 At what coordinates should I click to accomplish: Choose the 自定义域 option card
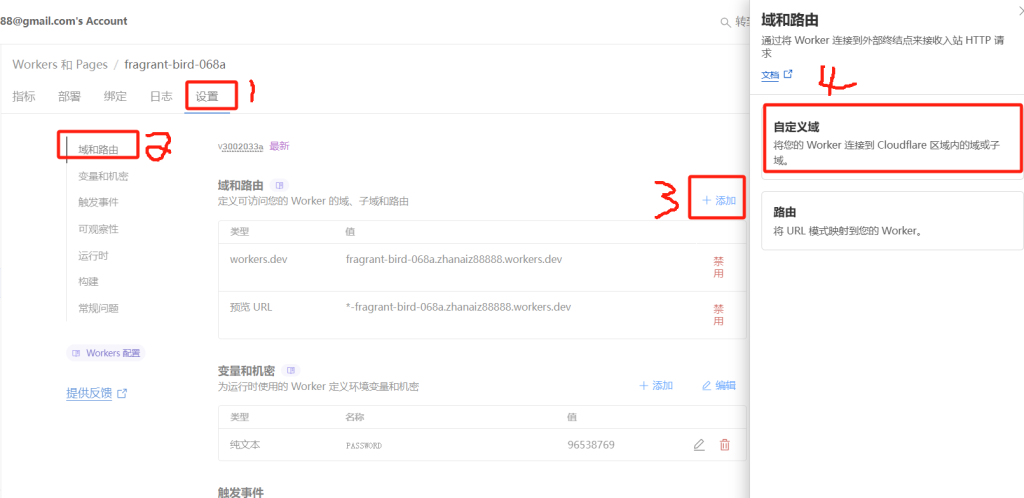892,143
